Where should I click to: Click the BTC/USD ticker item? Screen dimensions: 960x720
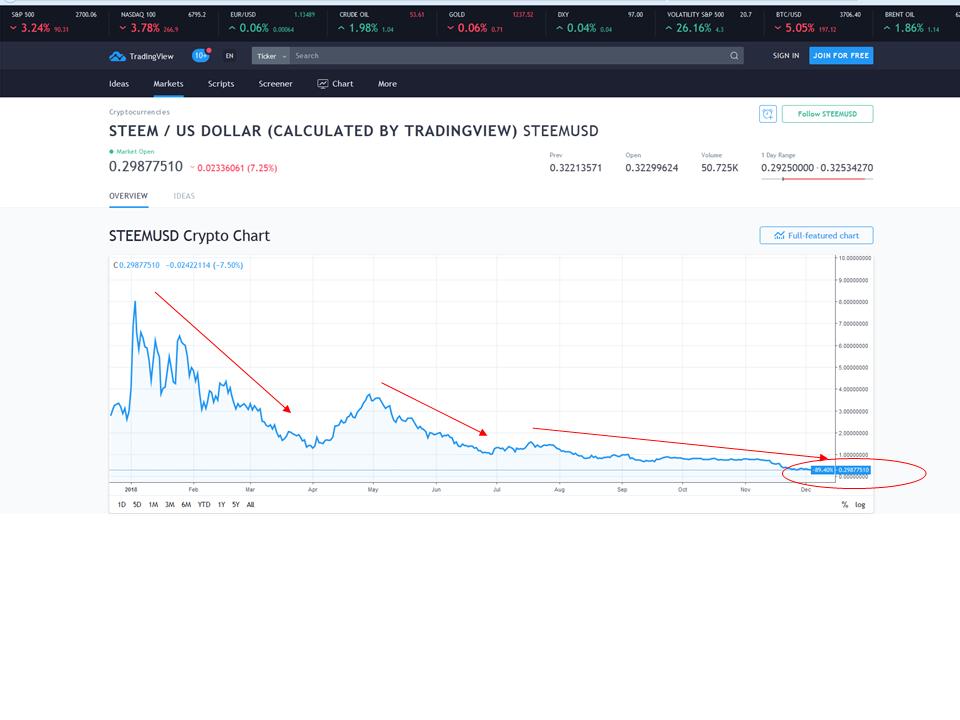[818, 21]
